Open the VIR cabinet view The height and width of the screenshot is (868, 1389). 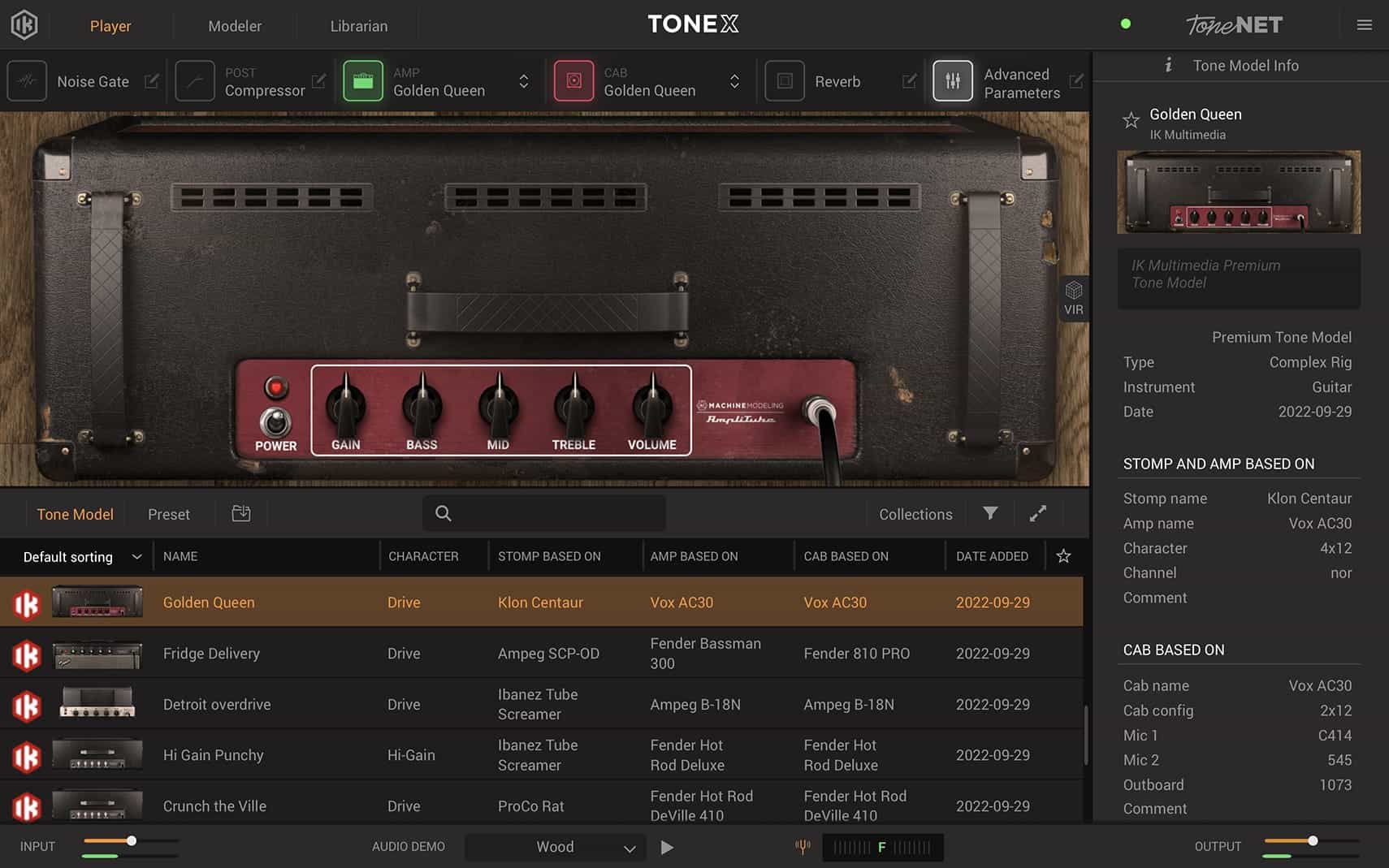1074,298
